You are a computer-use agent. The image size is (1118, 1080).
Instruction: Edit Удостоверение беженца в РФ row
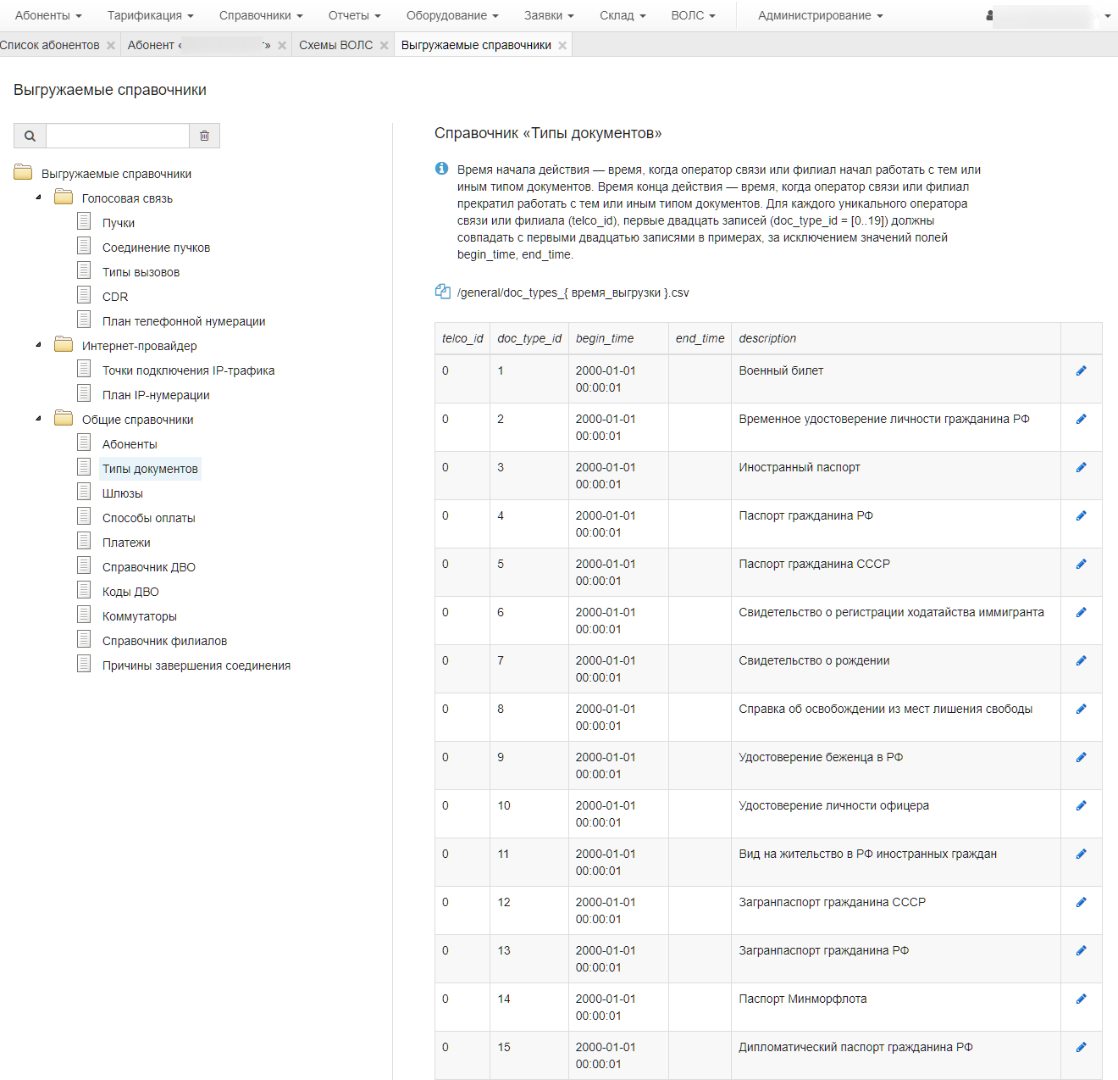coord(1081,757)
